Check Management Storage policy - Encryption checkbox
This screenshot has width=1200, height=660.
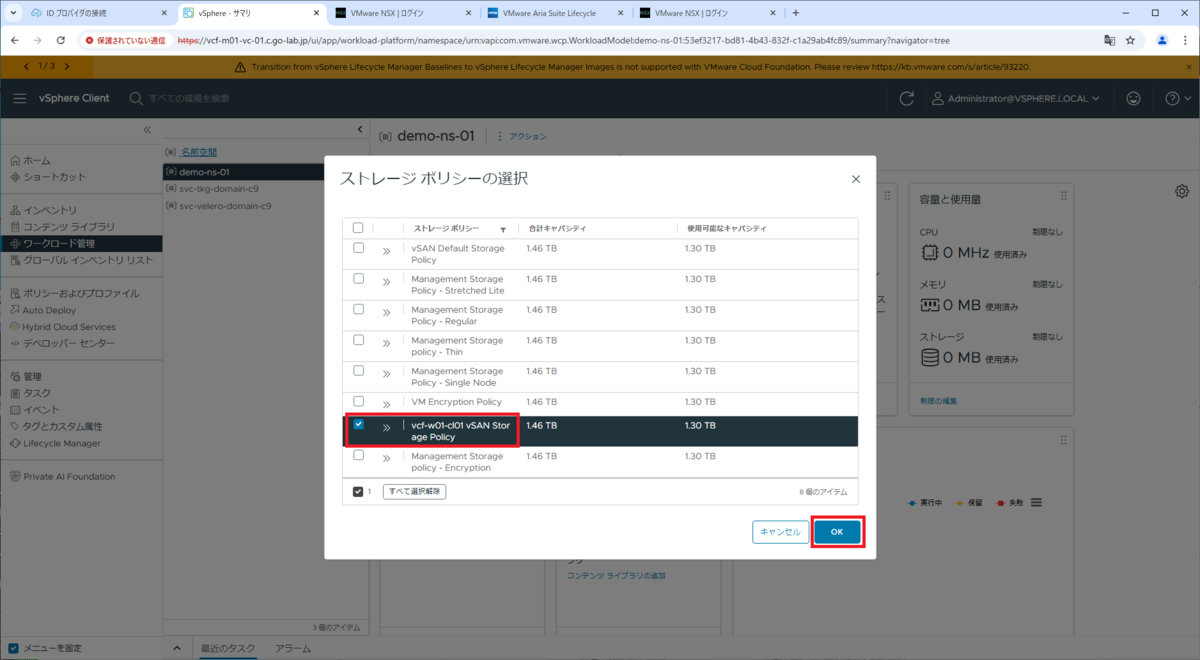[x=358, y=456]
